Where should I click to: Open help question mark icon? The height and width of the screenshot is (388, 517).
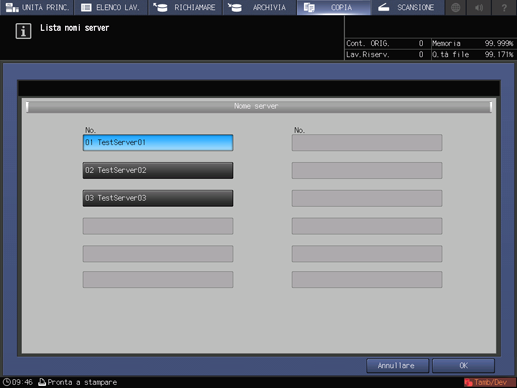[504, 7]
